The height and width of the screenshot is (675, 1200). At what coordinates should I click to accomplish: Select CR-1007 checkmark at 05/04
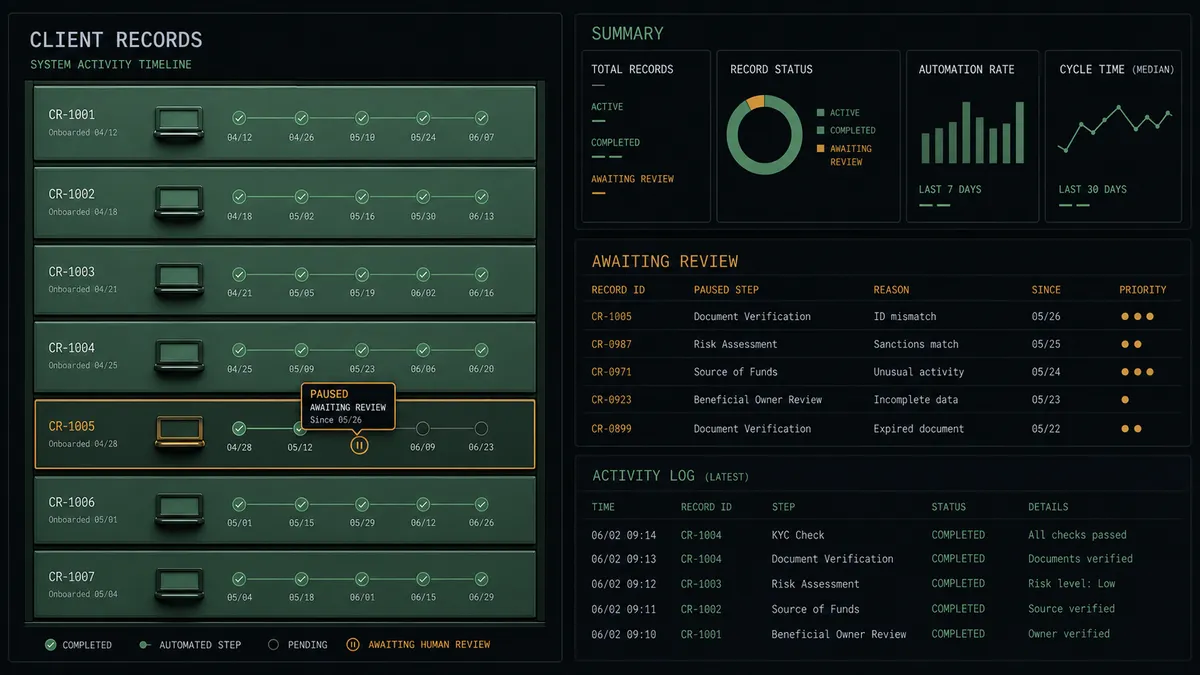[239, 579]
